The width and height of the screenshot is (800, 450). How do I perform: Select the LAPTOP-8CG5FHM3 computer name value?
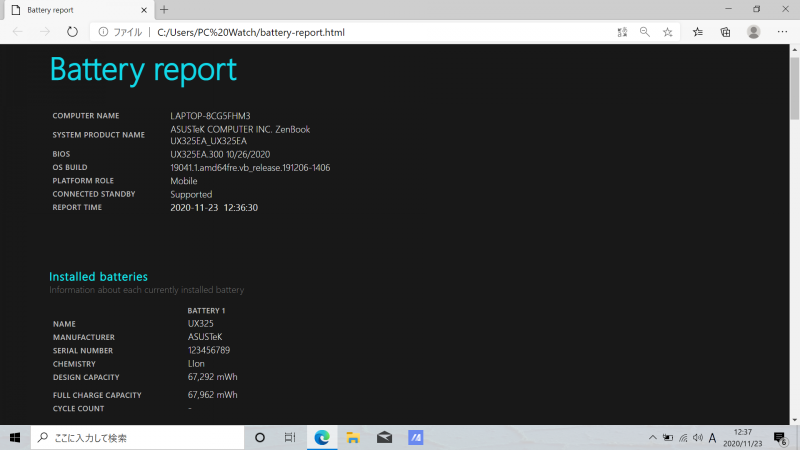pyautogui.click(x=210, y=116)
